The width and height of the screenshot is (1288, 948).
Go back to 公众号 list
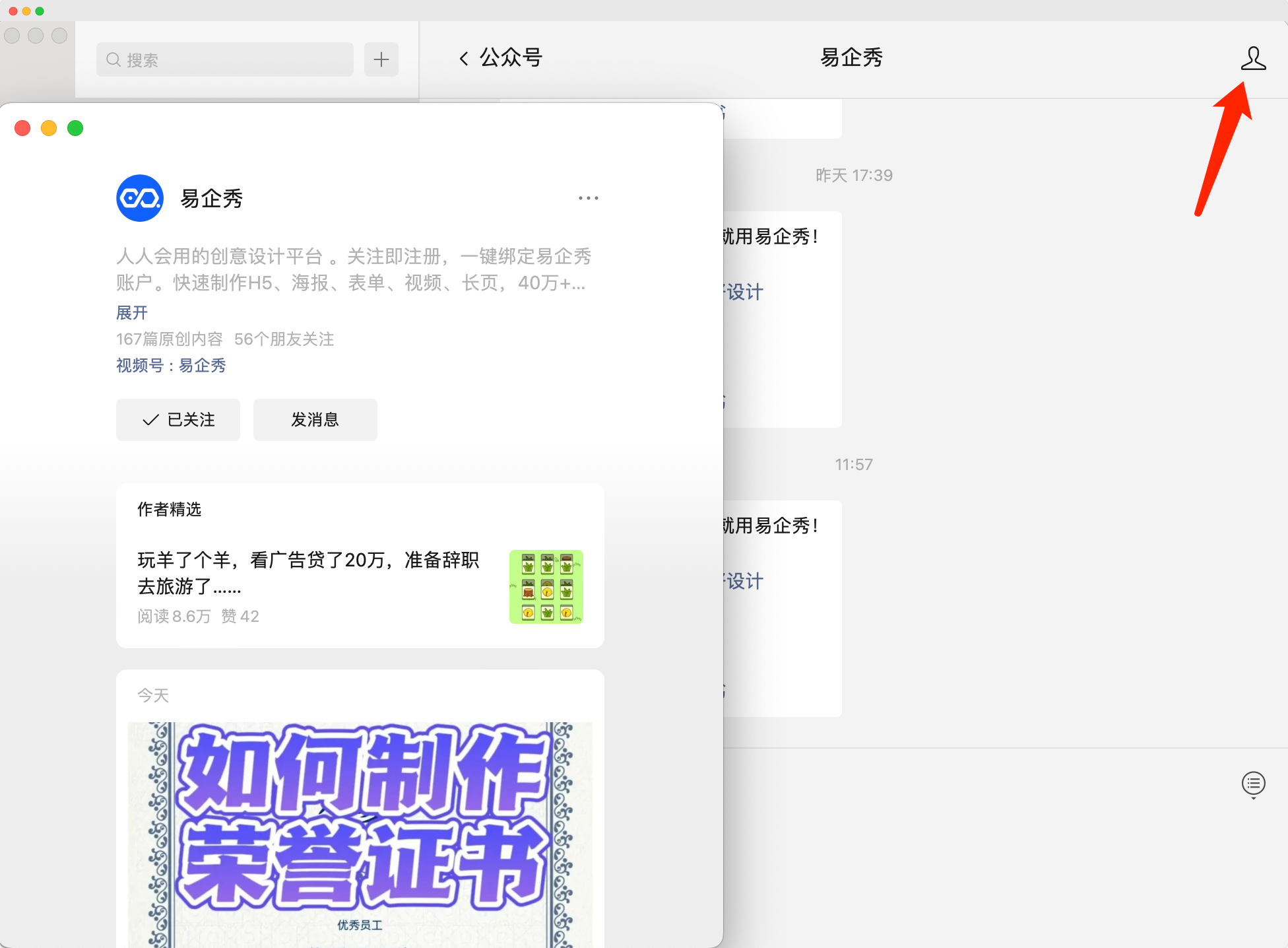501,58
